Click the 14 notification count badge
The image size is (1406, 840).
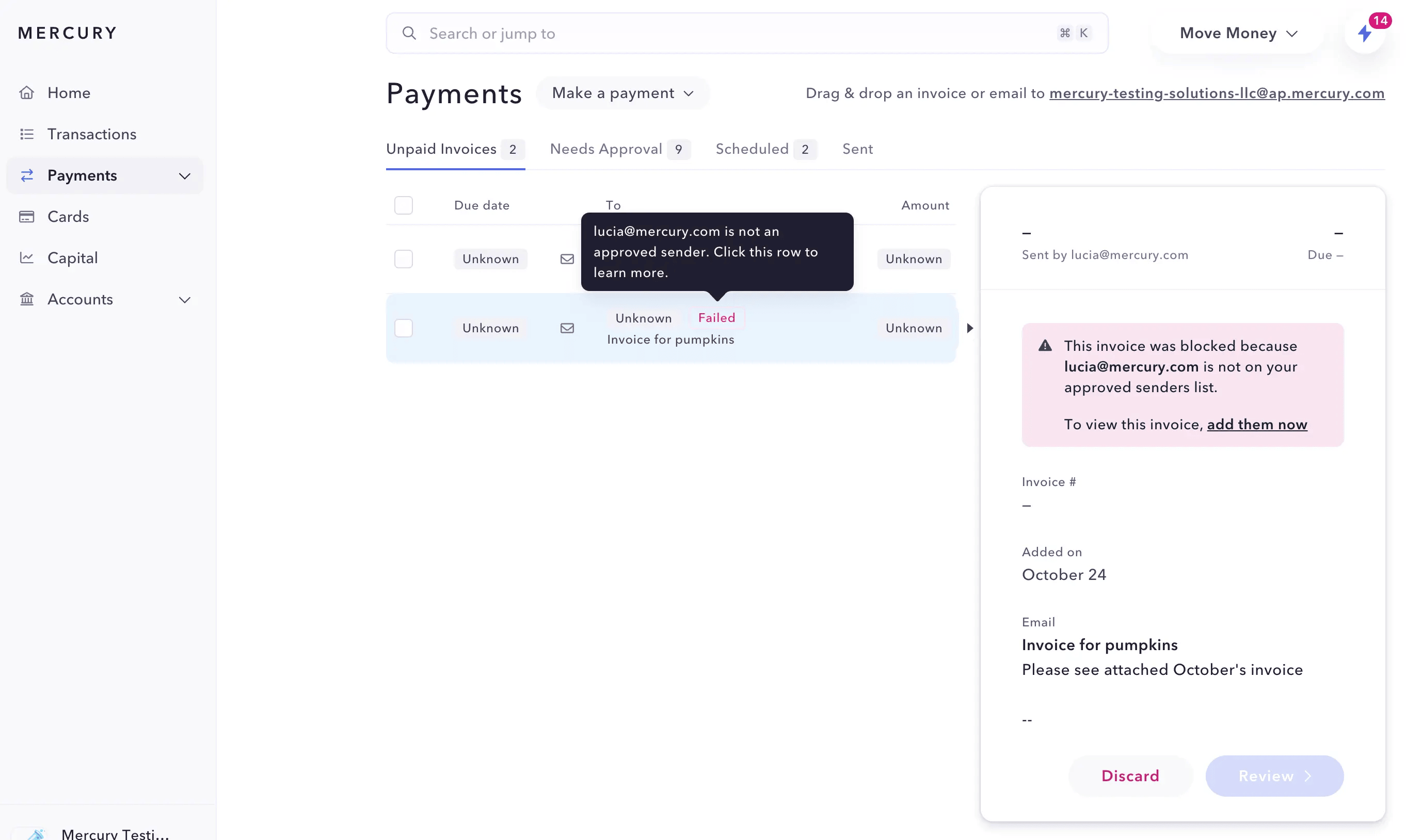coord(1380,20)
